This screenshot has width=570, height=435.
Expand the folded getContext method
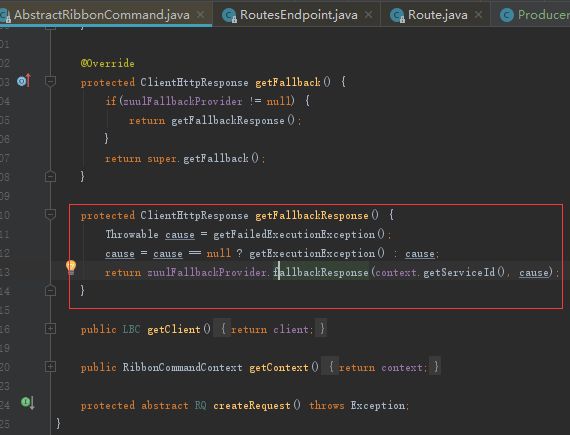coord(50,367)
